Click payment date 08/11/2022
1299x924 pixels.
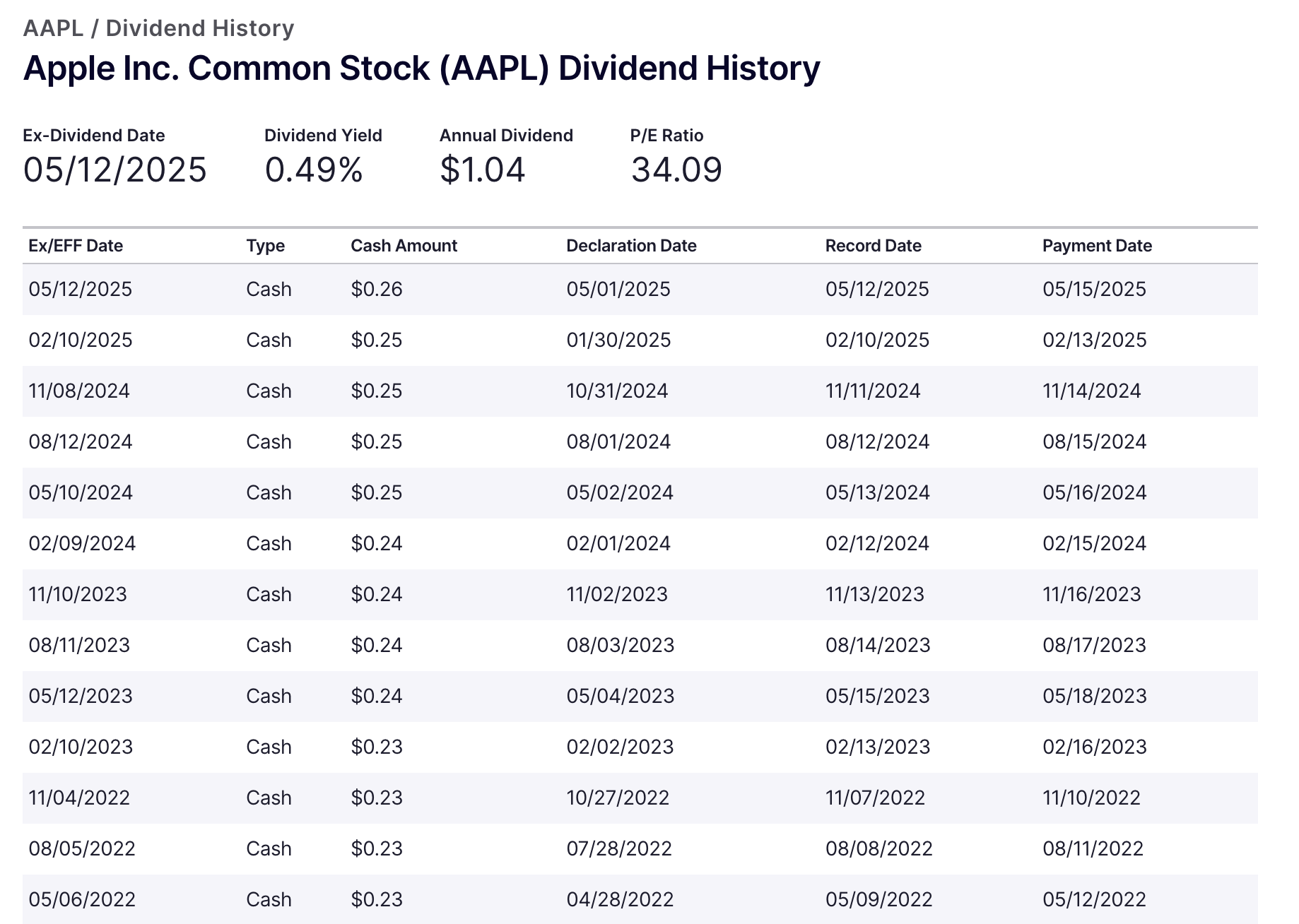point(1093,848)
